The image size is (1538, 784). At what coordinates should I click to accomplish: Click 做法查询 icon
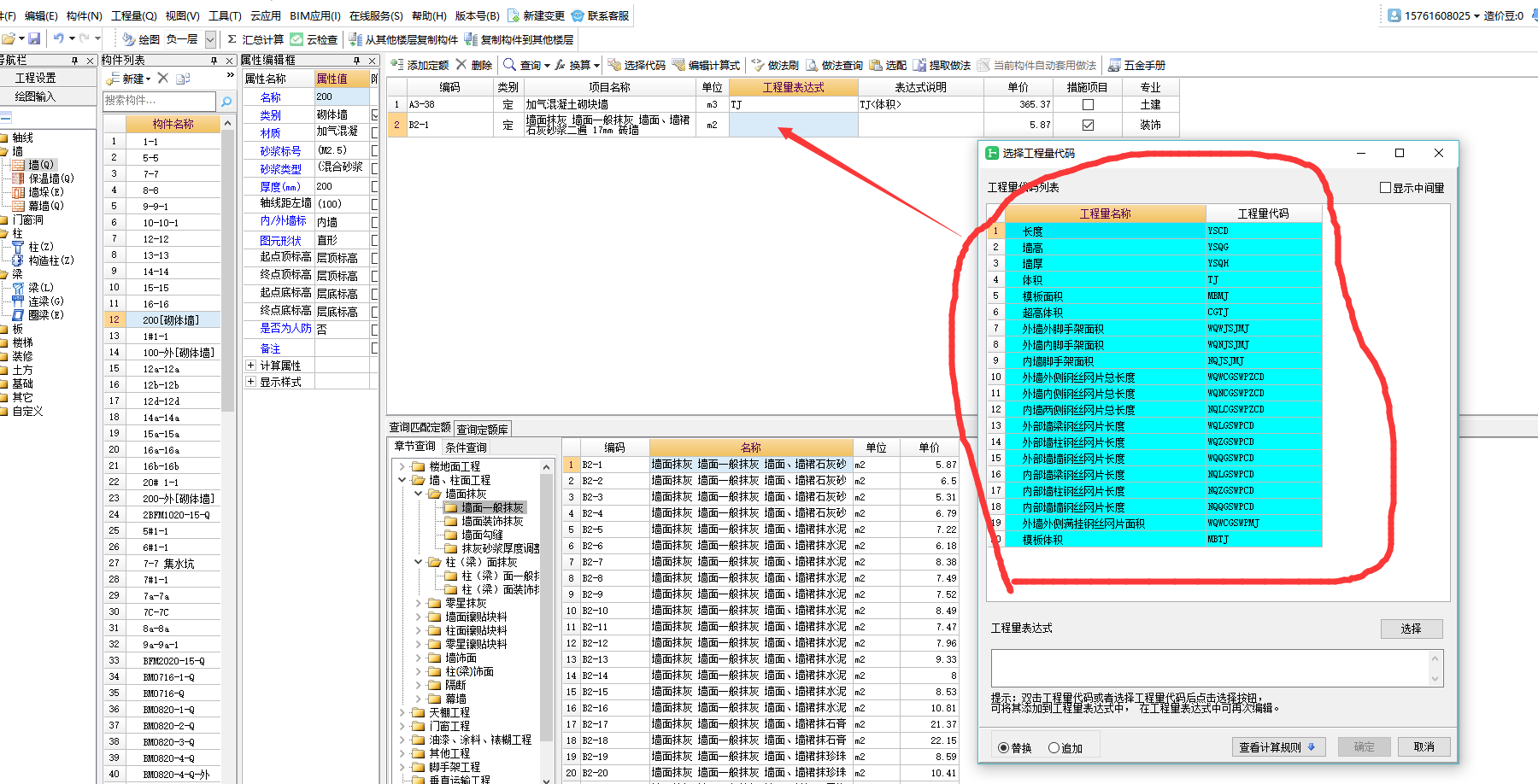[x=812, y=65]
